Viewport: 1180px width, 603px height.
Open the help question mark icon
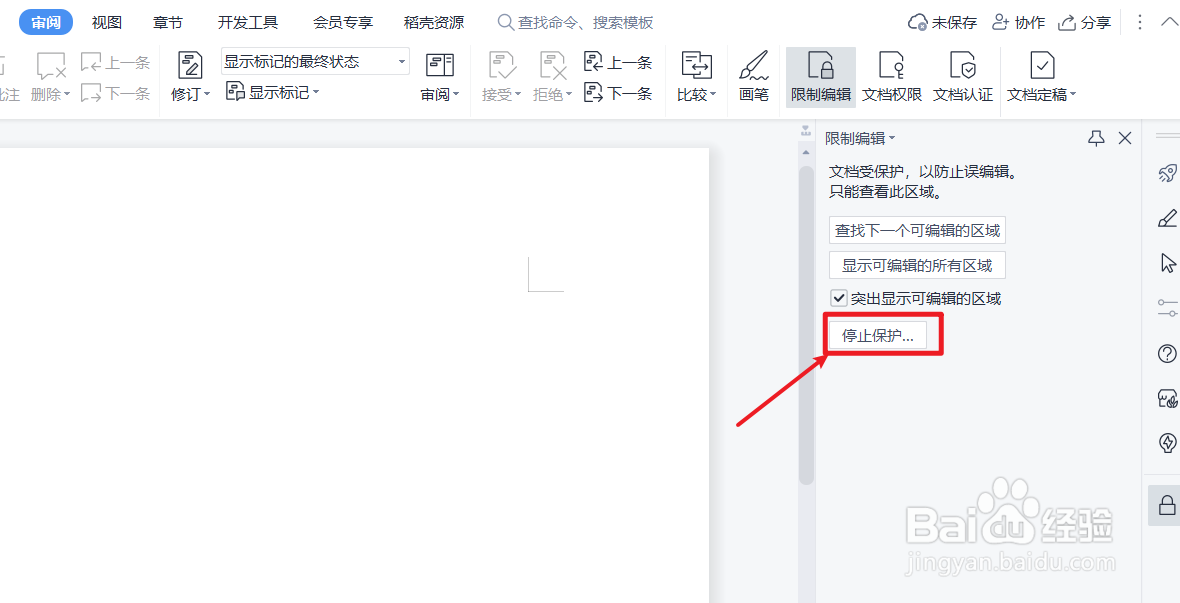(1167, 353)
